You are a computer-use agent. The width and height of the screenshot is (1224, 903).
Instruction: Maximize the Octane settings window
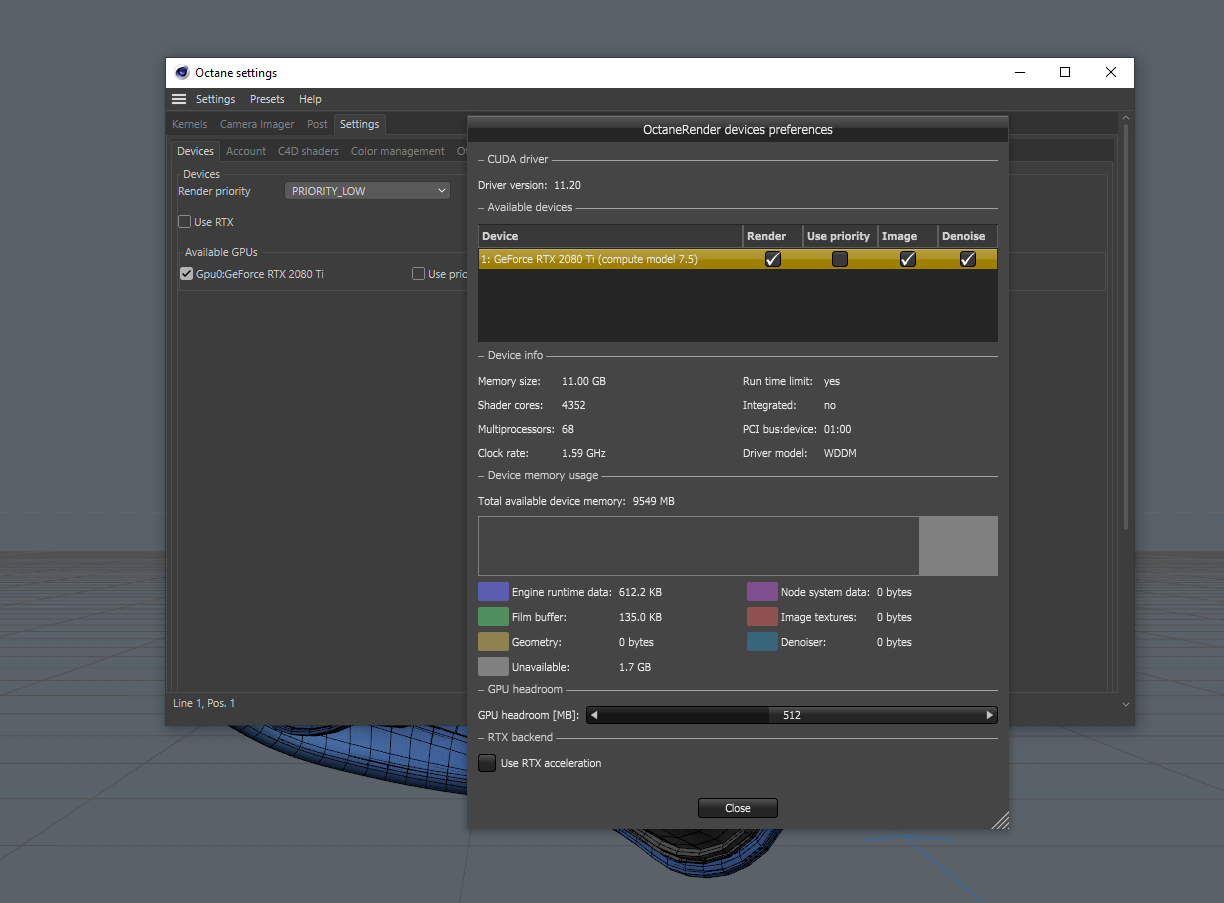(x=1065, y=72)
